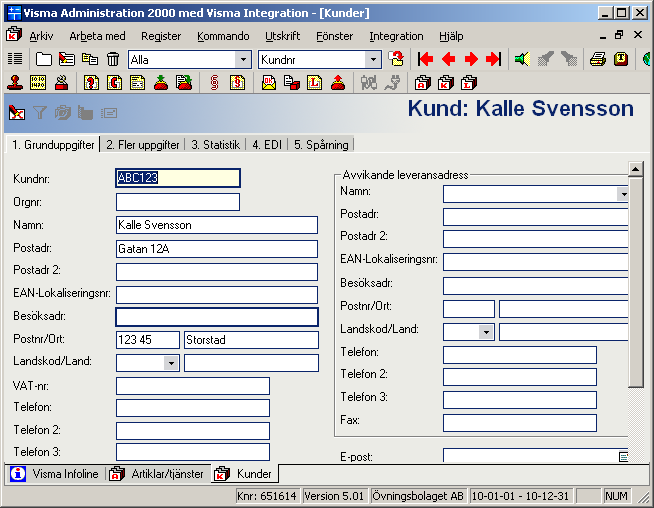Go to the previous record arrow
The height and width of the screenshot is (508, 654).
(x=449, y=59)
